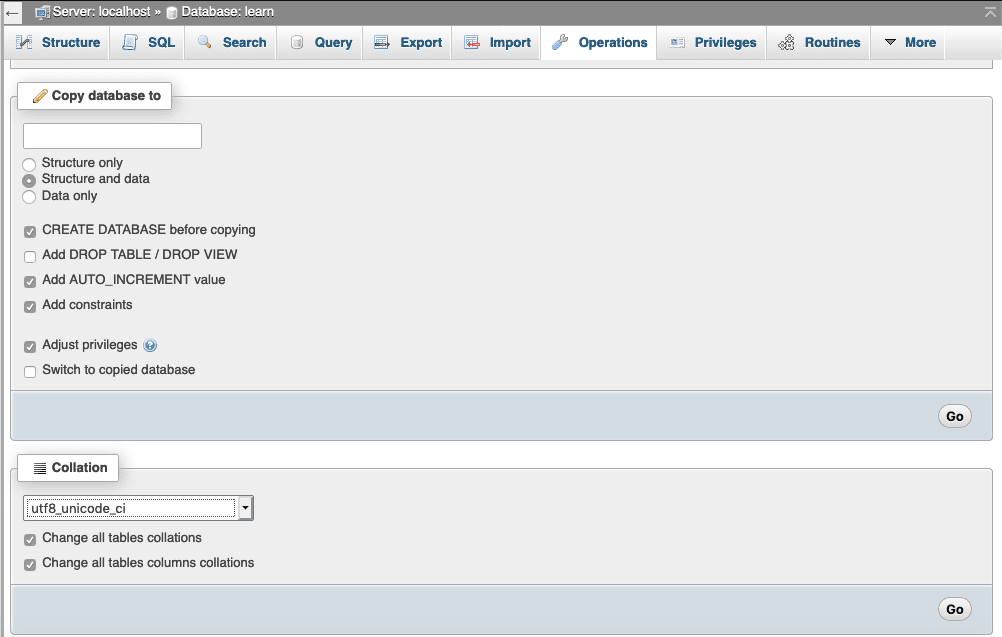
Task: Click the Operations wrench icon
Action: click(x=560, y=42)
